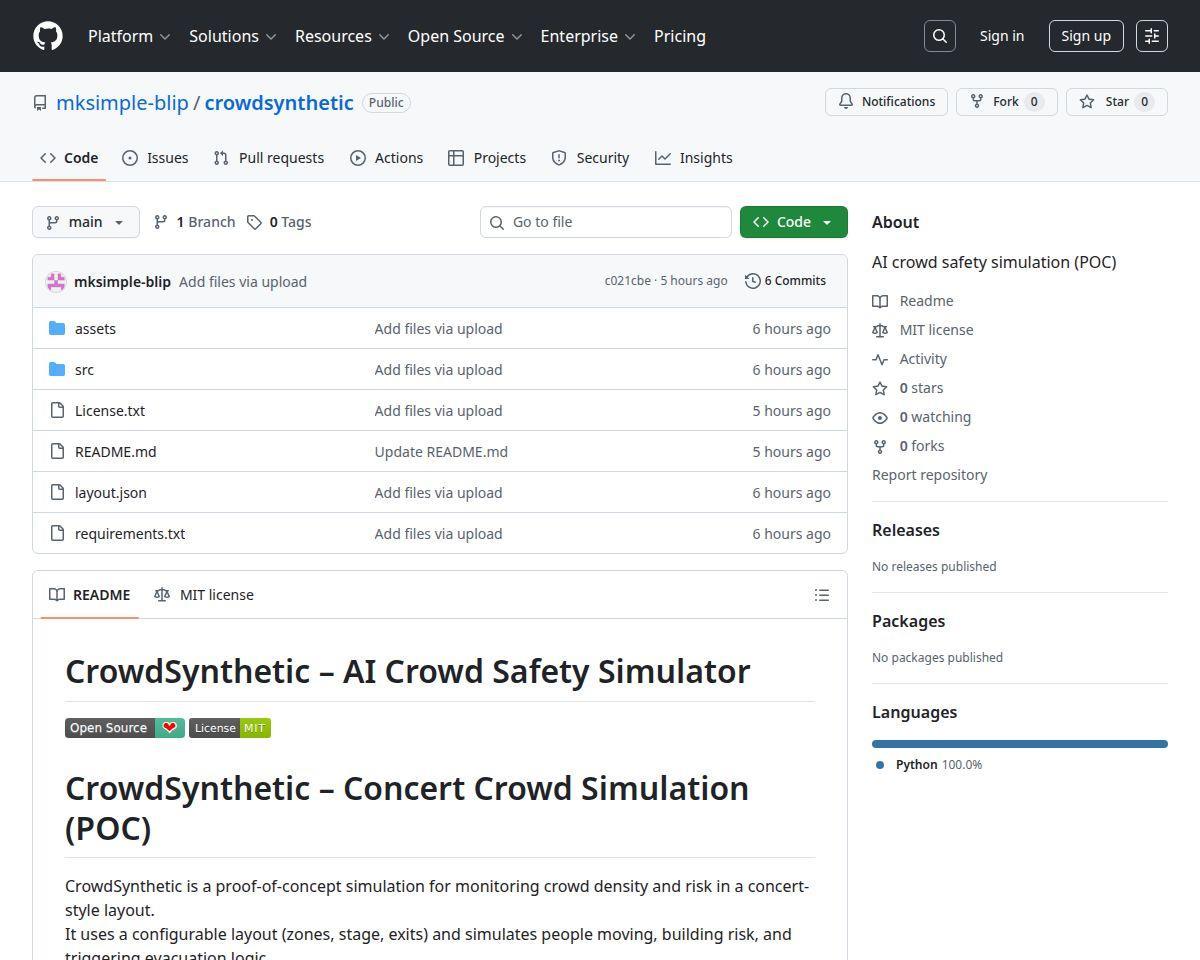
Task: Click the repository icon beside mksimple-blip
Action: 40,103
